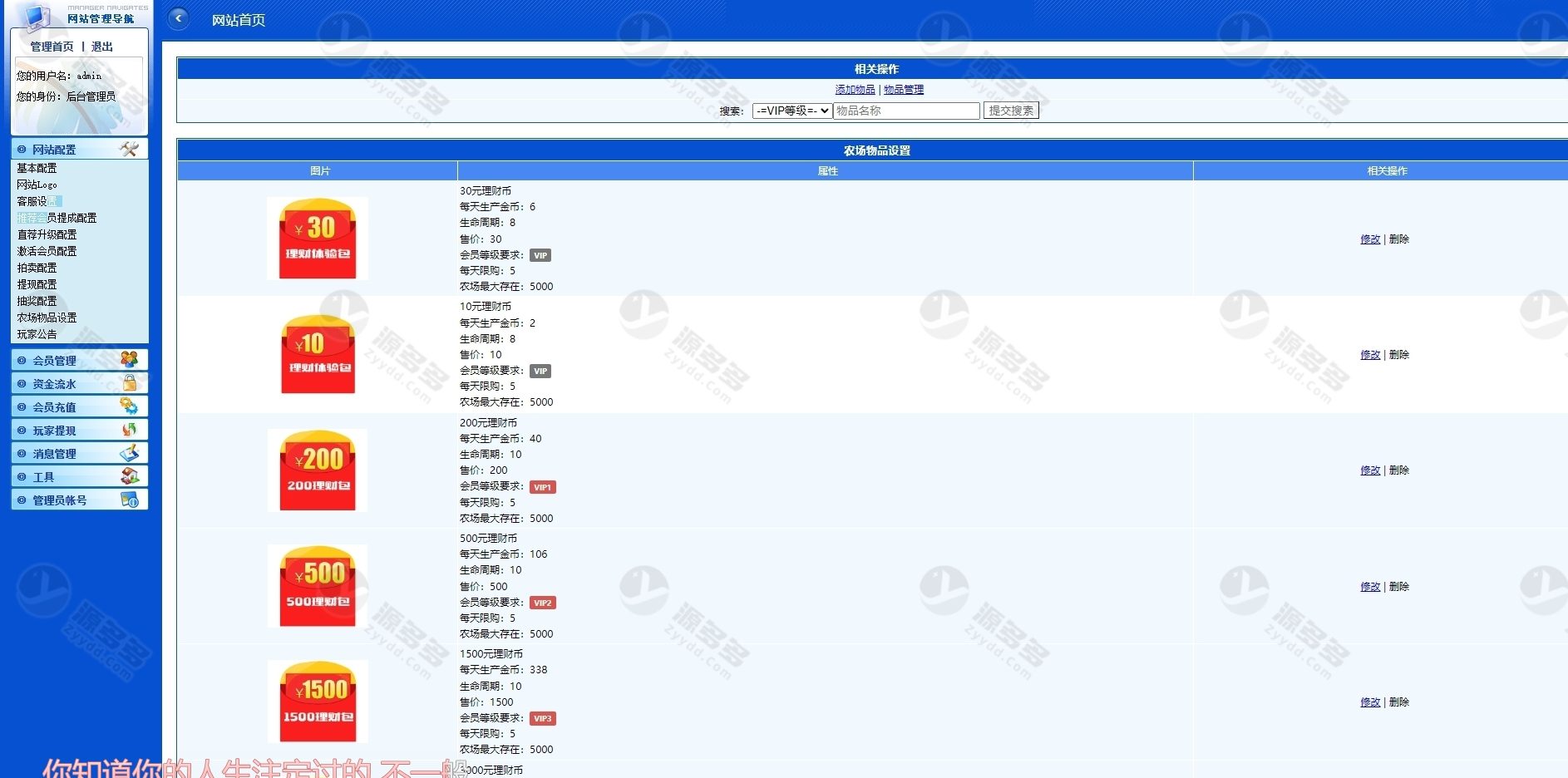This screenshot has width=1568, height=778.
Task: Click the ¥200 理财包 image
Action: (x=318, y=470)
